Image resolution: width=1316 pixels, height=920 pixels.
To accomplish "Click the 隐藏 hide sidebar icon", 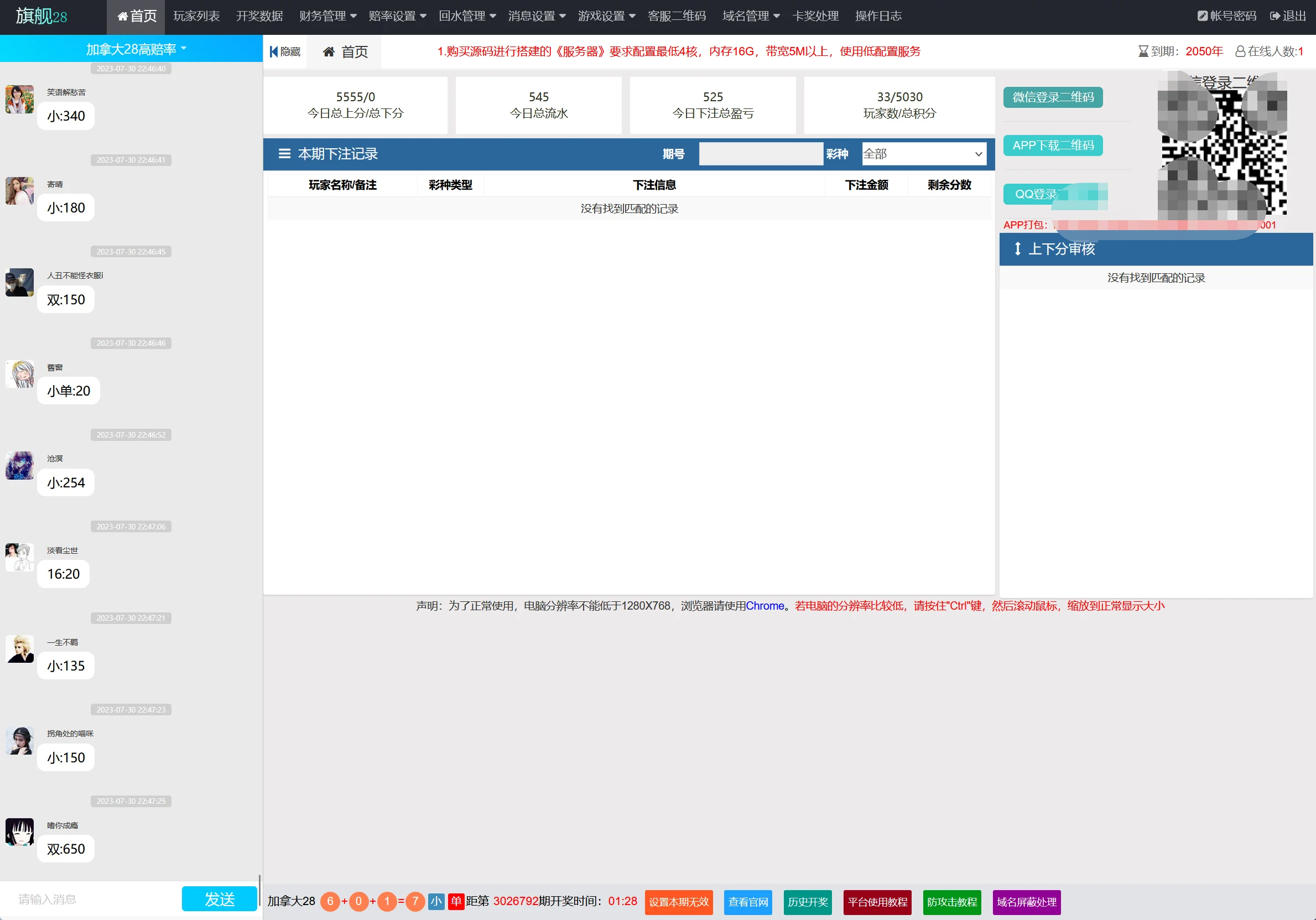I will point(274,51).
